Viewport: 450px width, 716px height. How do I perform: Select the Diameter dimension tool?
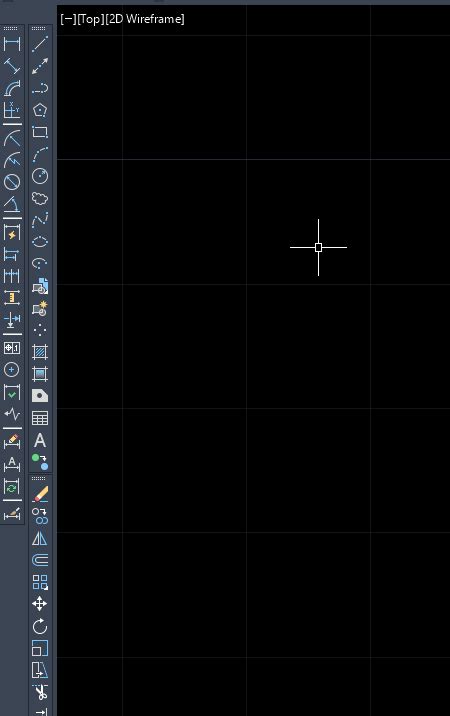click(12, 182)
